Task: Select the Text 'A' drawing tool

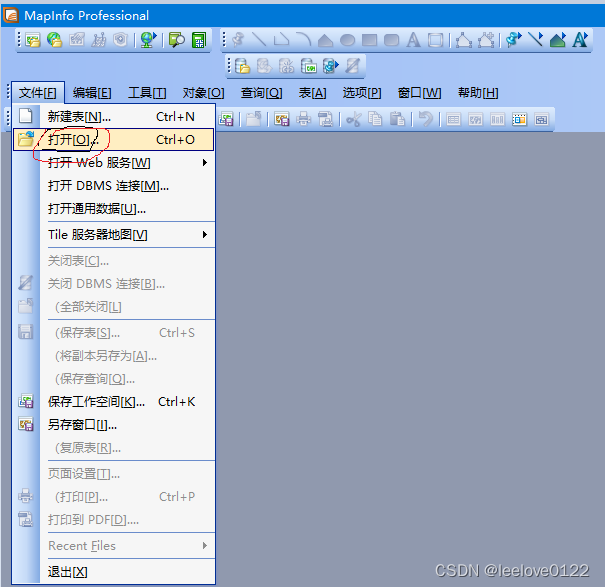Action: (x=413, y=40)
